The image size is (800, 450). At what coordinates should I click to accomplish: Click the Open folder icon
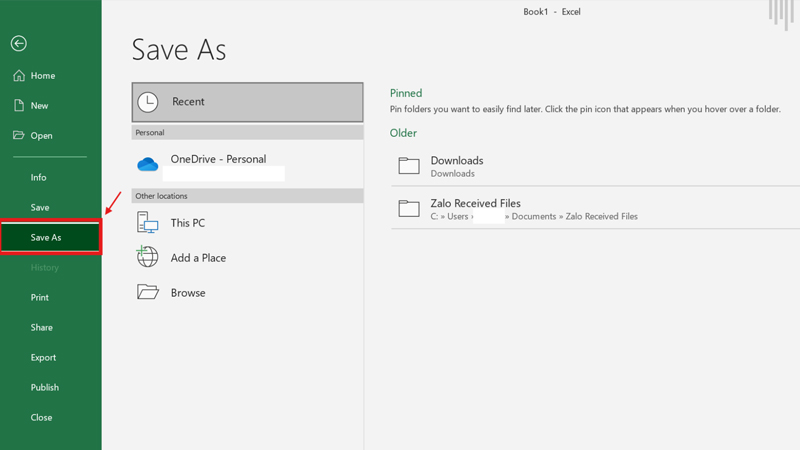[x=18, y=136]
